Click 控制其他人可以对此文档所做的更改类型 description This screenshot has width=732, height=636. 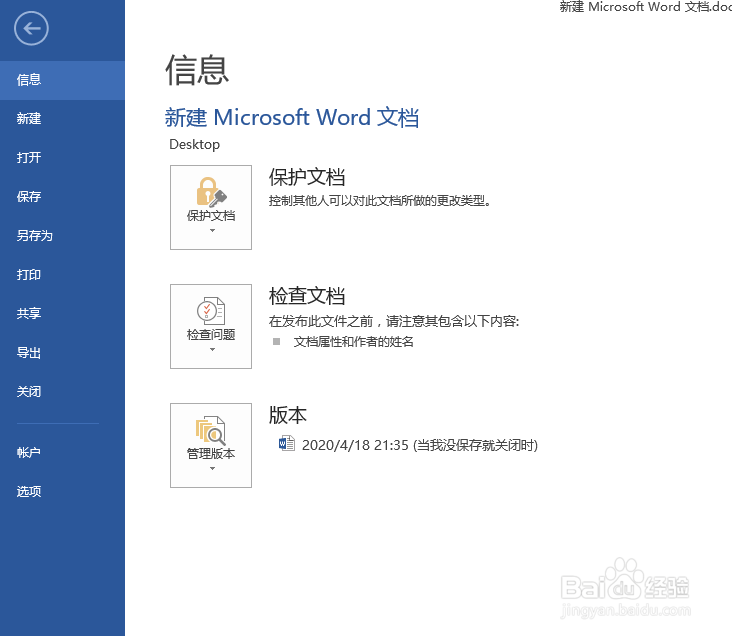tap(380, 201)
